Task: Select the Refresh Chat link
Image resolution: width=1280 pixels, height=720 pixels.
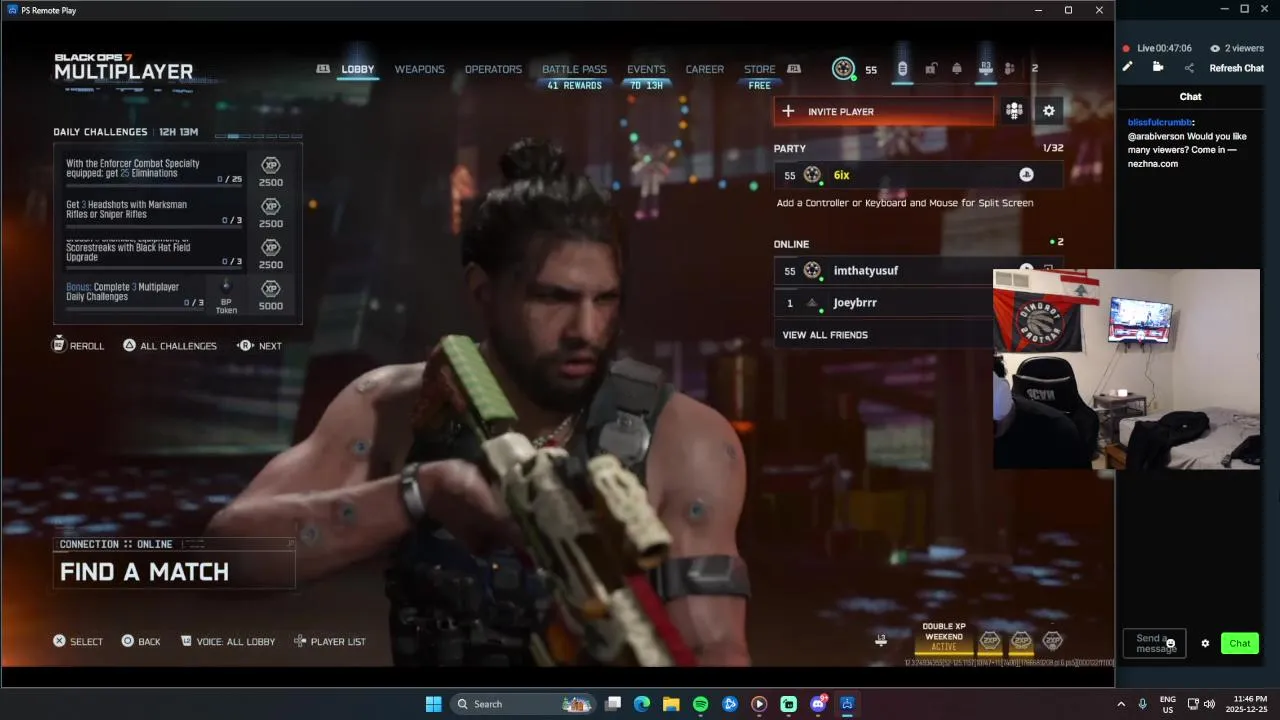Action: 1237,68
